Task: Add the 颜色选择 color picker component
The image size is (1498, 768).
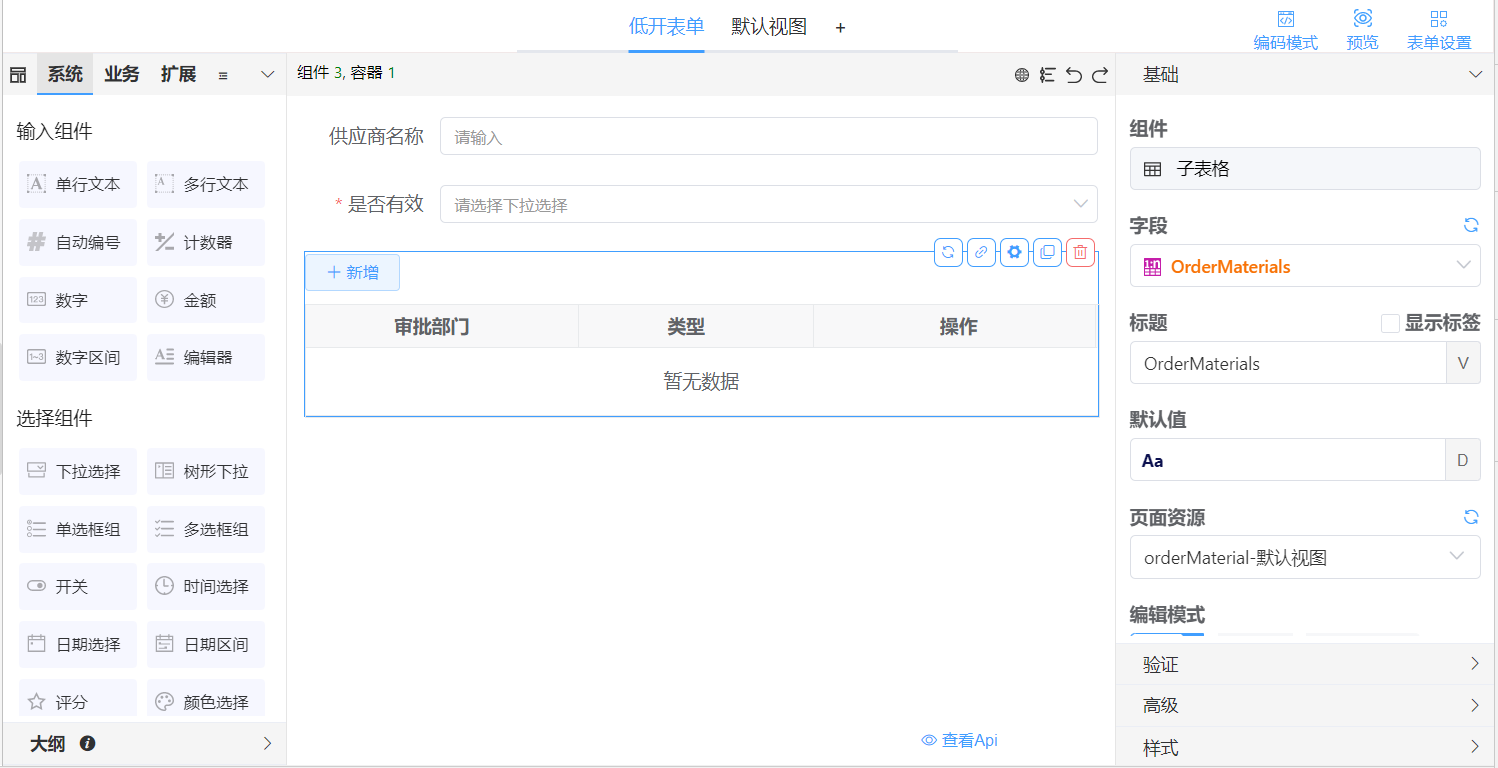Action: coord(206,702)
